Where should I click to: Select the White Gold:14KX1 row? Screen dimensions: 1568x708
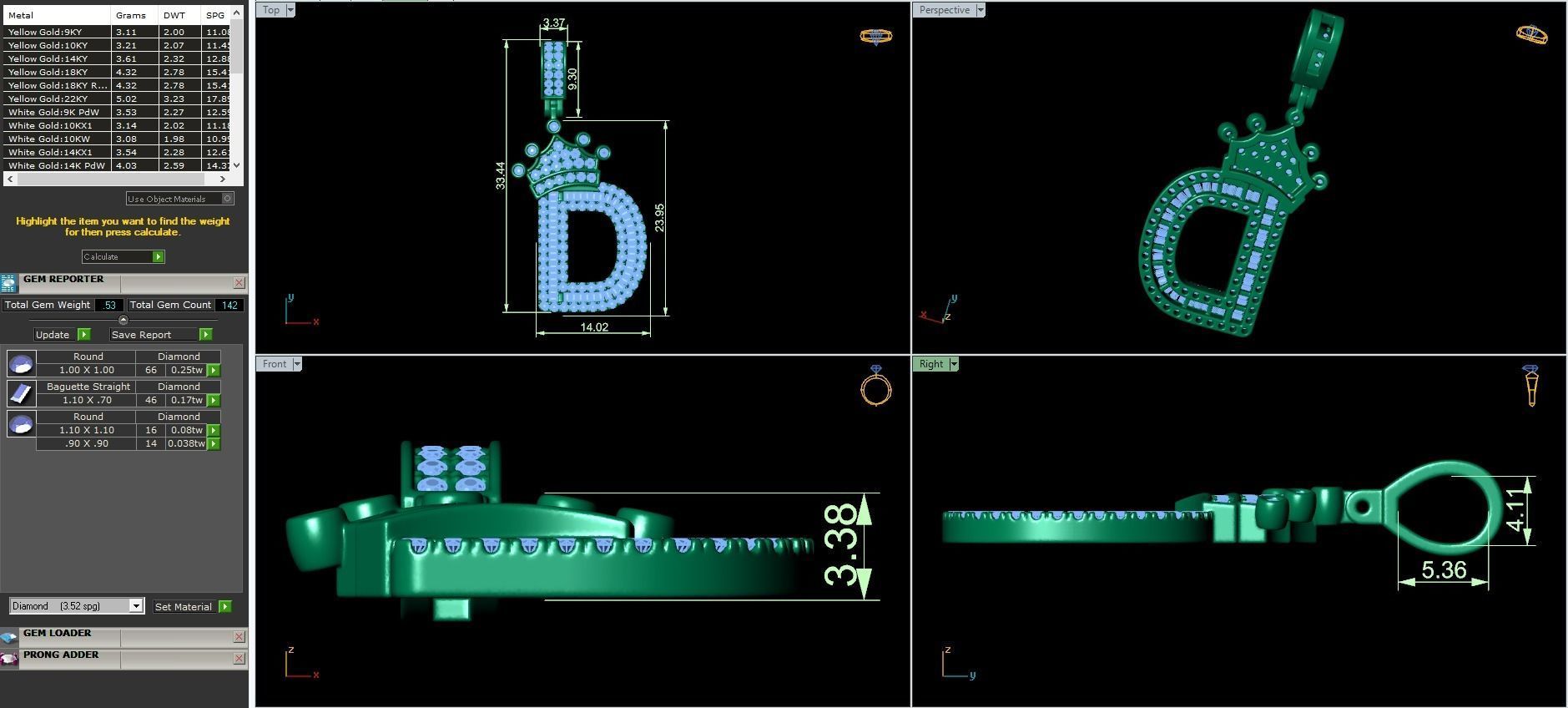(x=117, y=152)
